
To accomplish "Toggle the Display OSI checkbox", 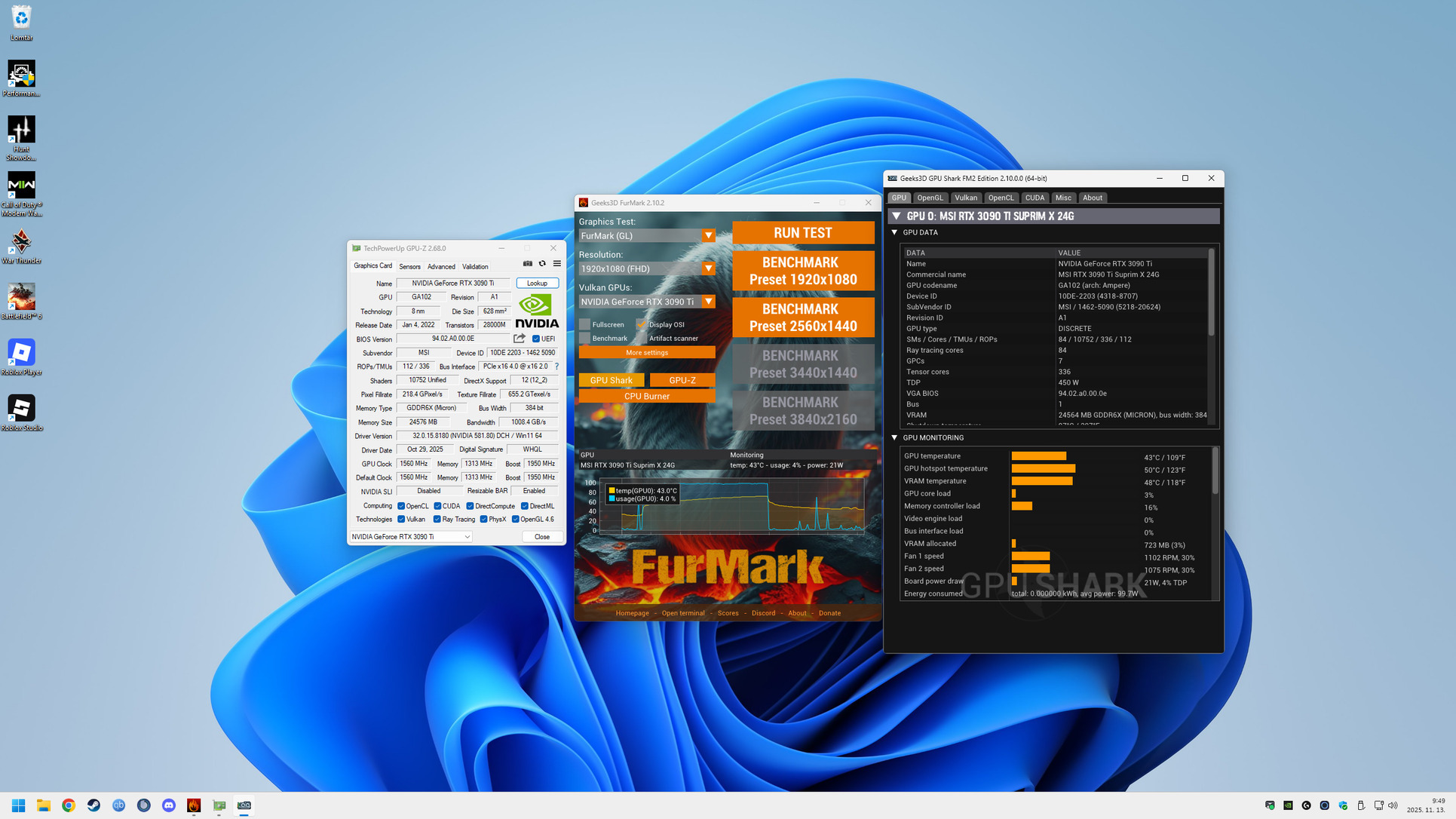I will pyautogui.click(x=642, y=325).
